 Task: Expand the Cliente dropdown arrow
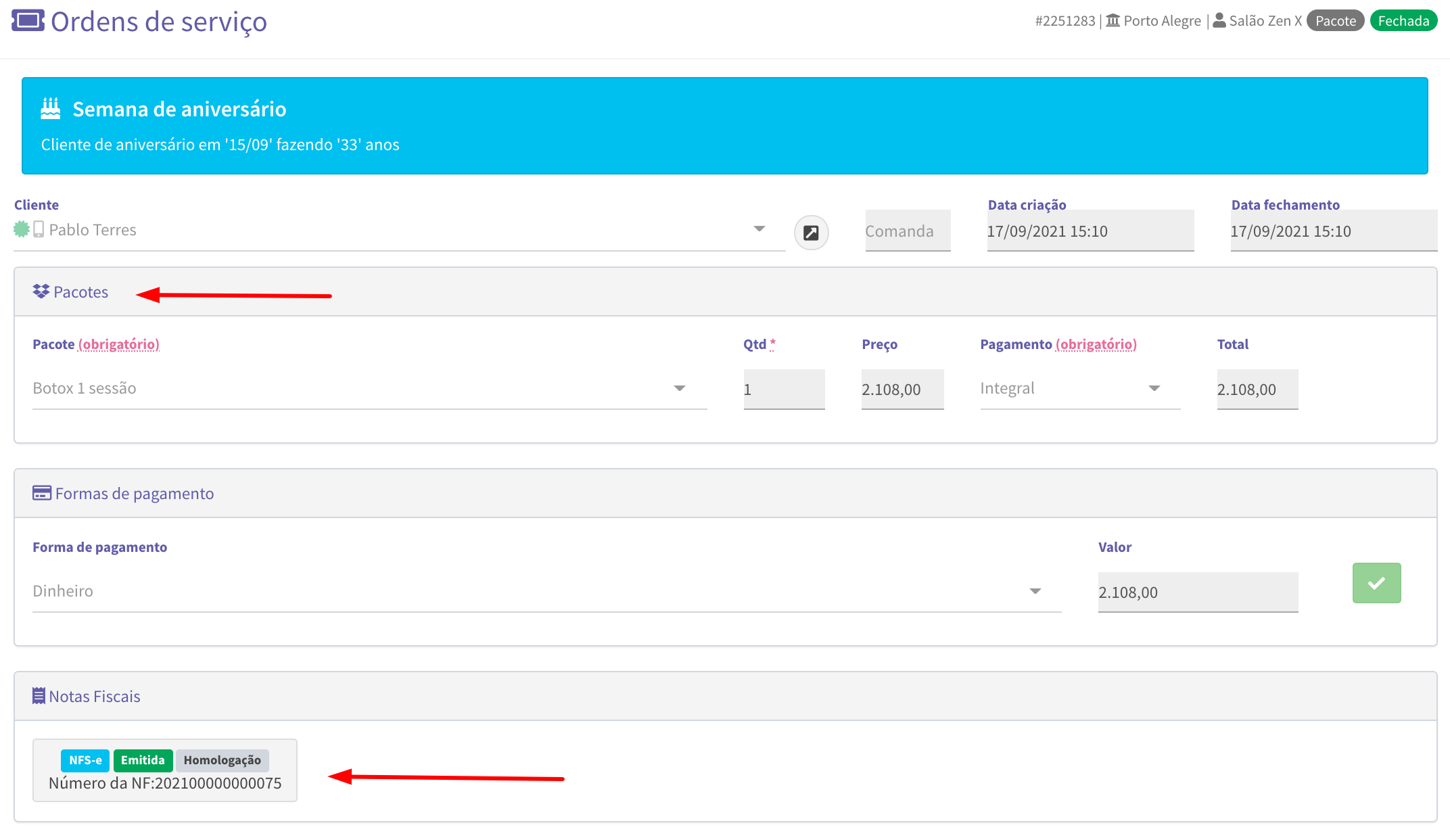tap(759, 229)
